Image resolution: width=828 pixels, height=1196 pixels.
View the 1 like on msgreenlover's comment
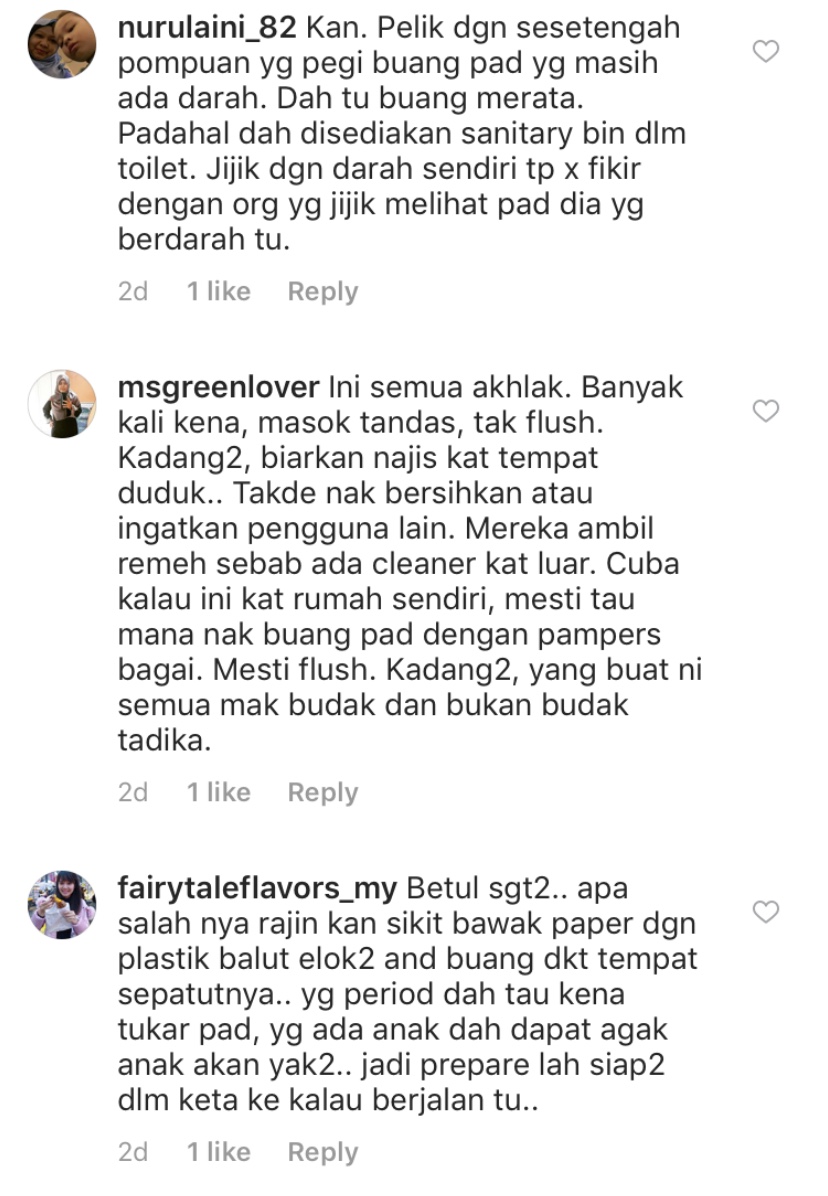pyautogui.click(x=219, y=793)
